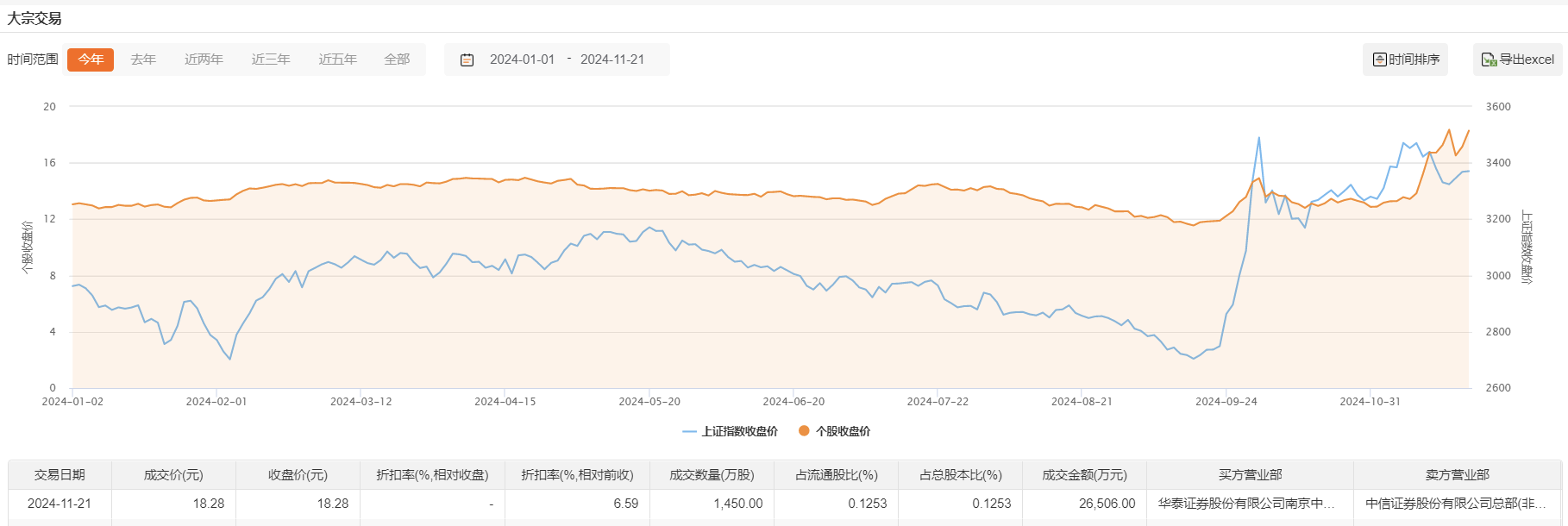Click 成交金额(万元) column header
This screenshot has width=1568, height=526.
point(1084,475)
